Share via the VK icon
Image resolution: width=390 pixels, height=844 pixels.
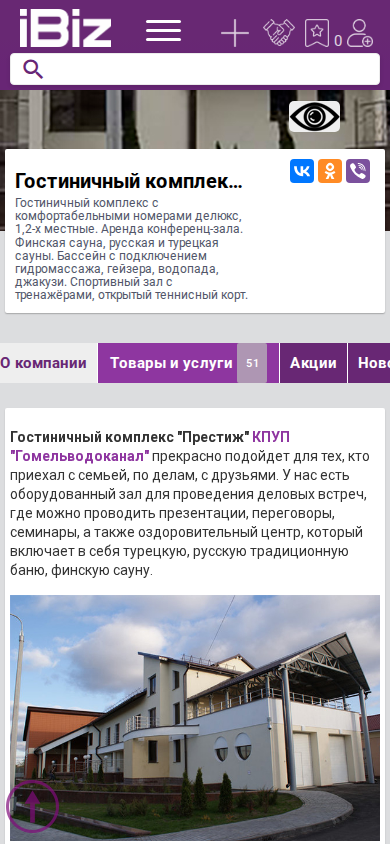(302, 171)
